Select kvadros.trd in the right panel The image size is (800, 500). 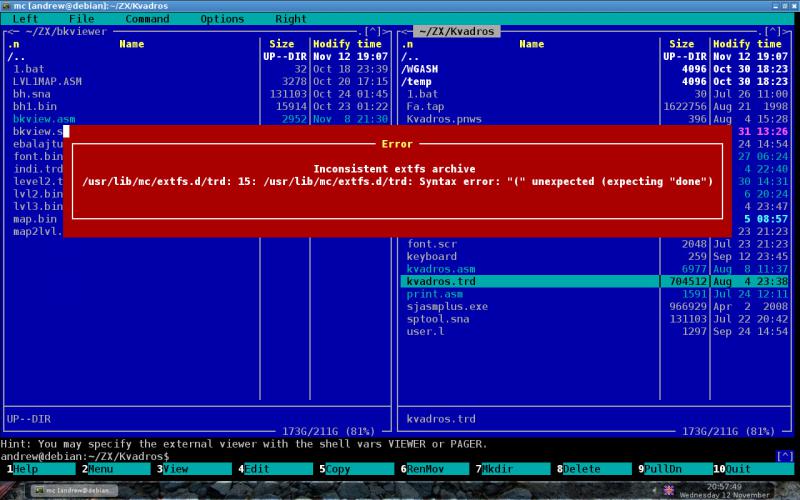click(440, 282)
